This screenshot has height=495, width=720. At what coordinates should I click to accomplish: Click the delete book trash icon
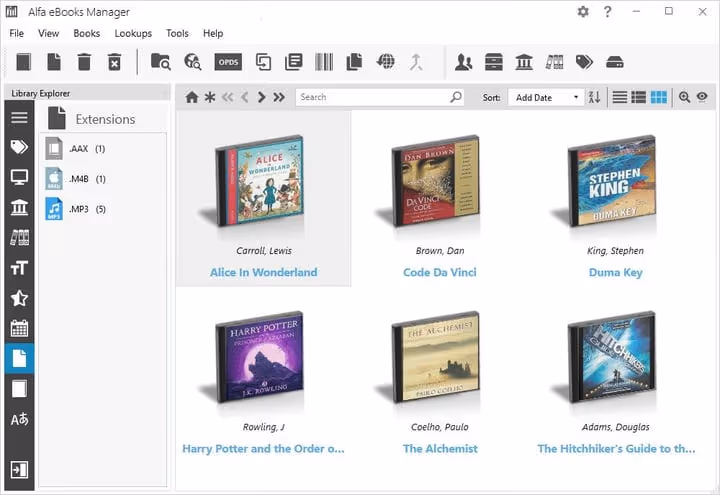(x=84, y=62)
